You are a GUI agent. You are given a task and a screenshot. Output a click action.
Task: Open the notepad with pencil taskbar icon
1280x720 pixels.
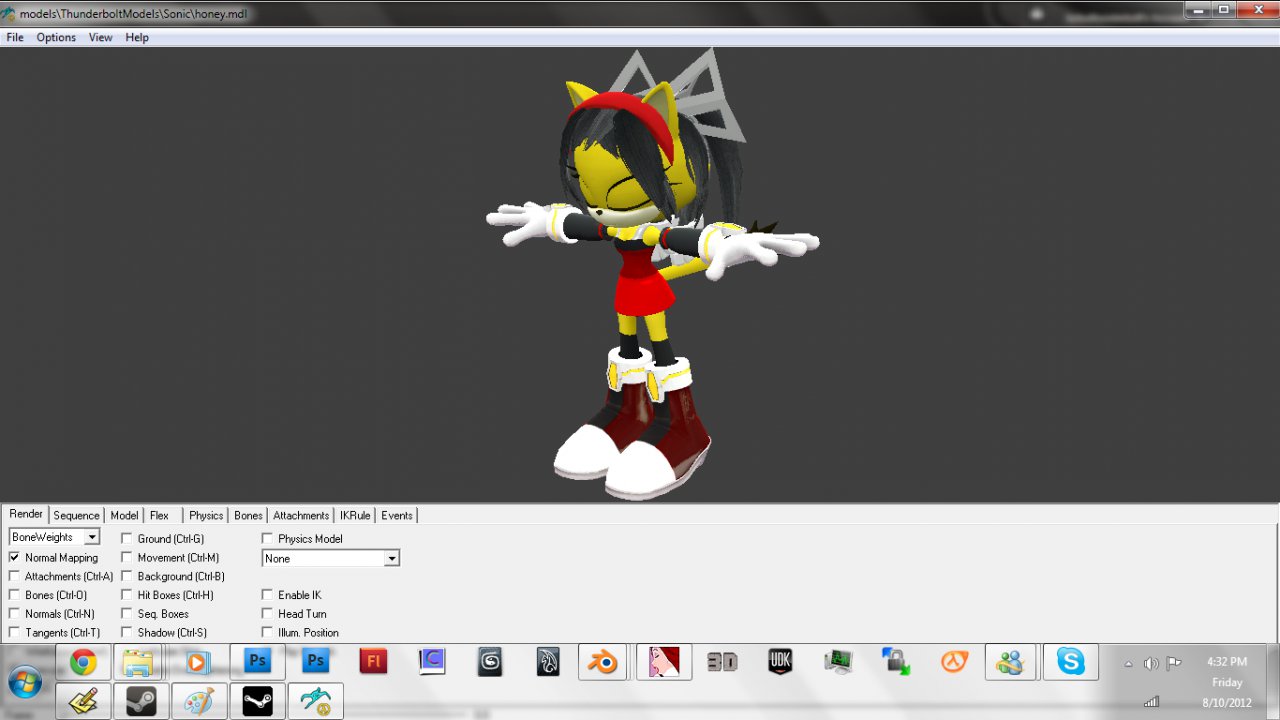[x=83, y=702]
